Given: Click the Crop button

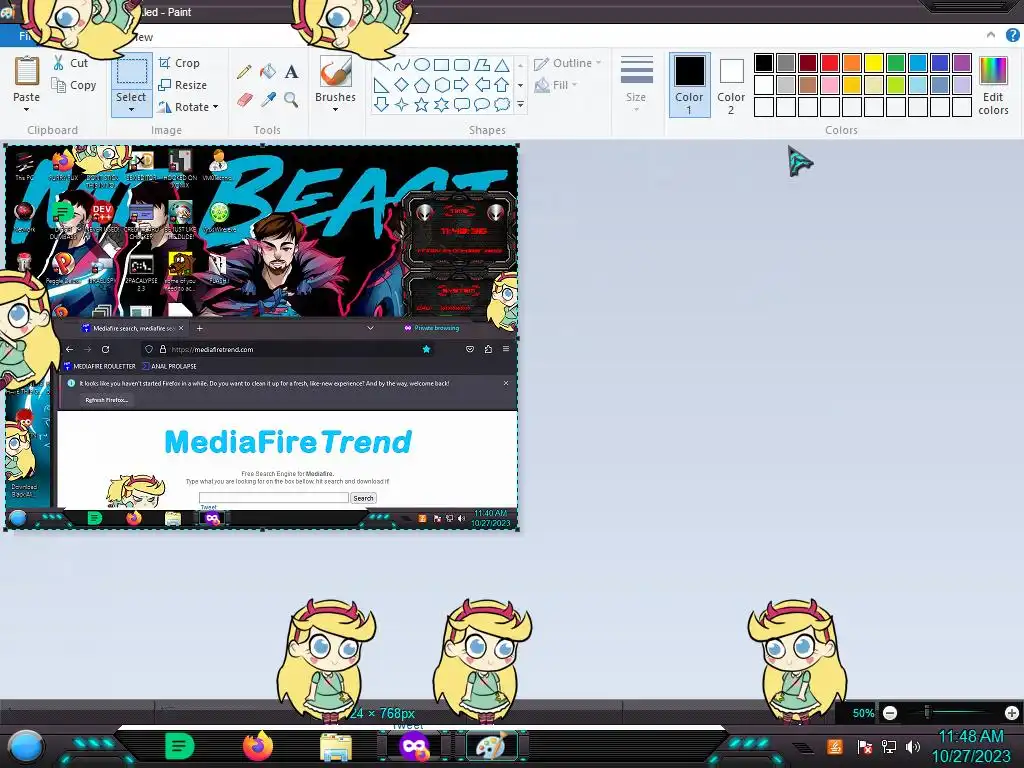Looking at the screenshot, I should (179, 63).
